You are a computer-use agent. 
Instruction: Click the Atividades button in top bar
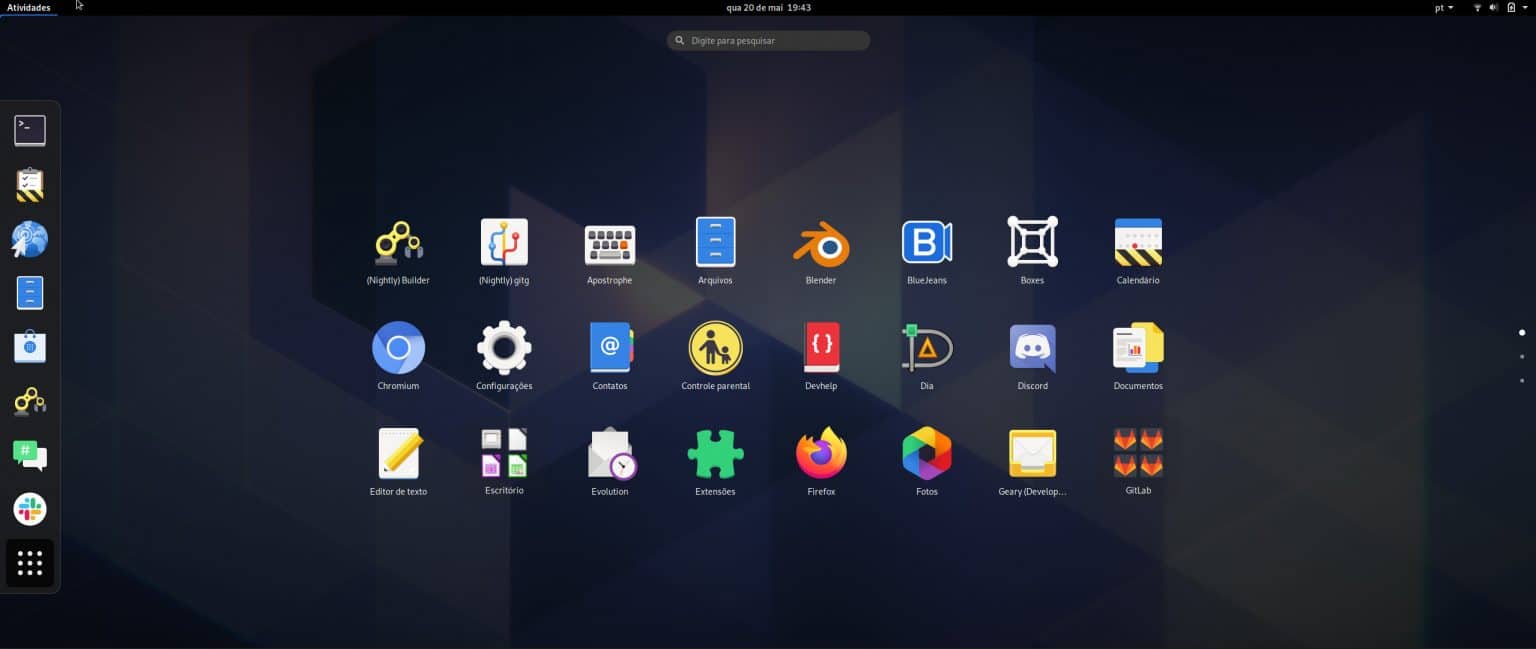29,7
